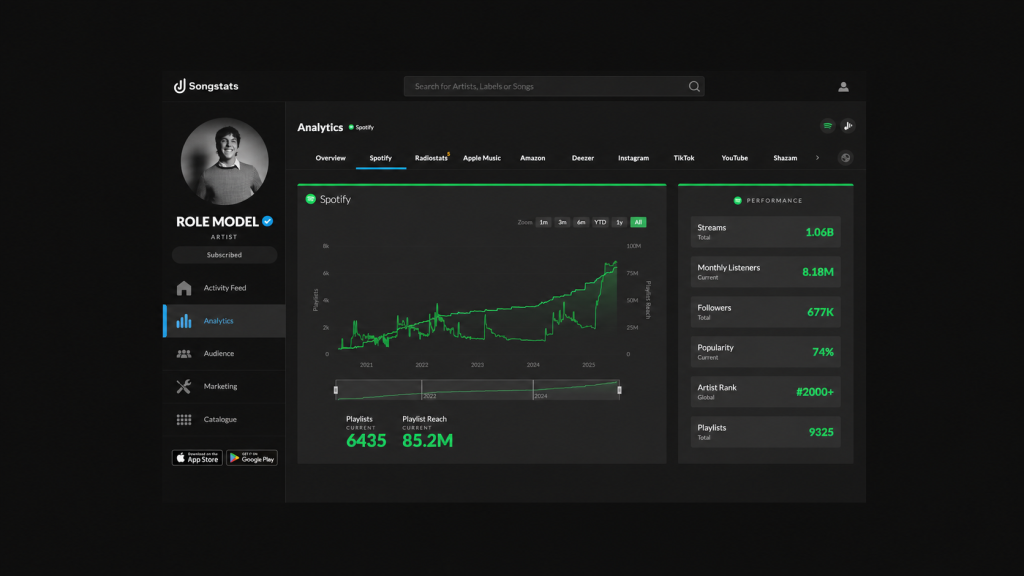Viewport: 1024px width, 576px height.
Task: Open the Instagram tab
Action: [633, 158]
